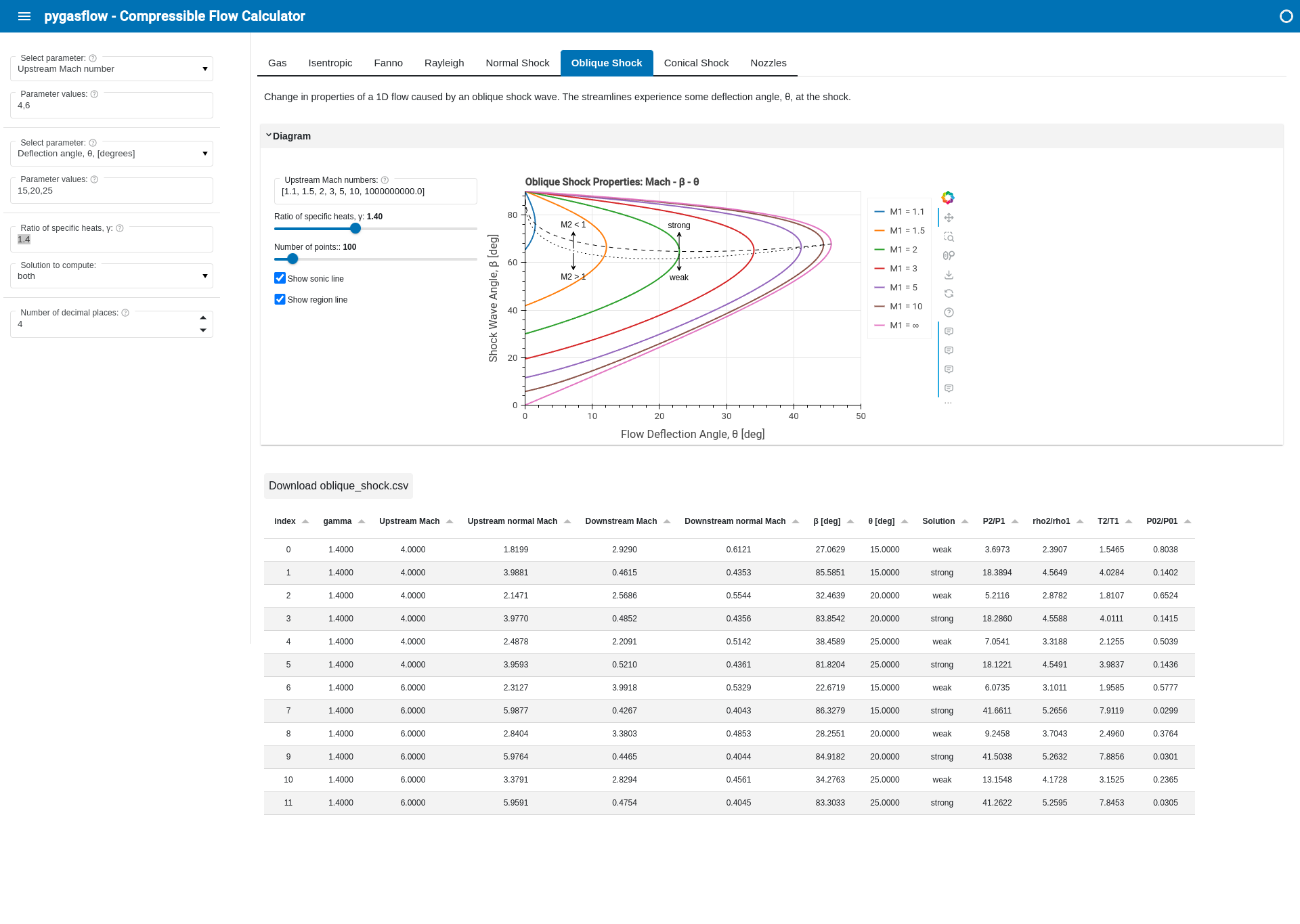Uncheck Show region line

[x=280, y=299]
